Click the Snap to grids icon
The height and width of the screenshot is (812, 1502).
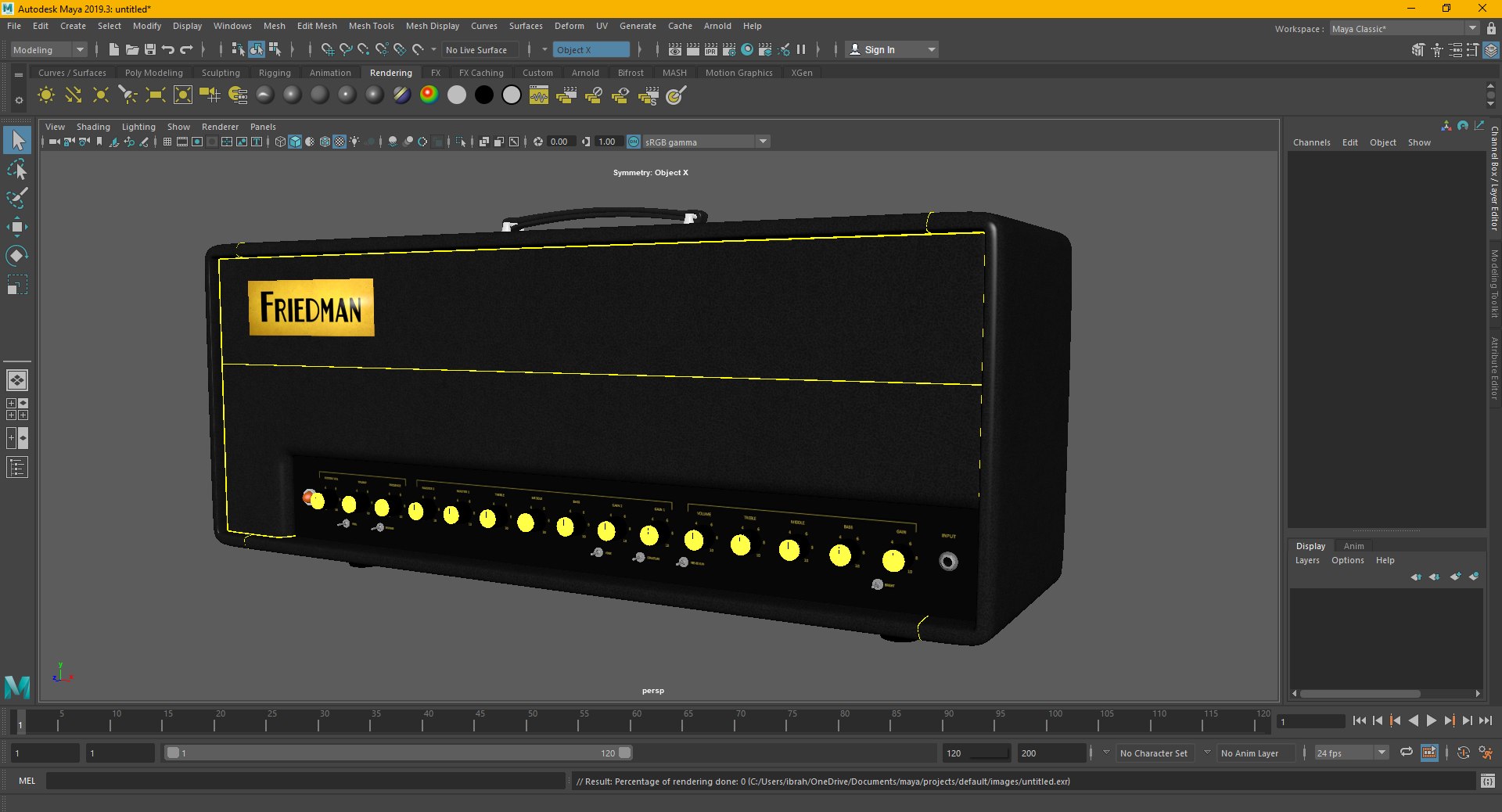(x=328, y=49)
